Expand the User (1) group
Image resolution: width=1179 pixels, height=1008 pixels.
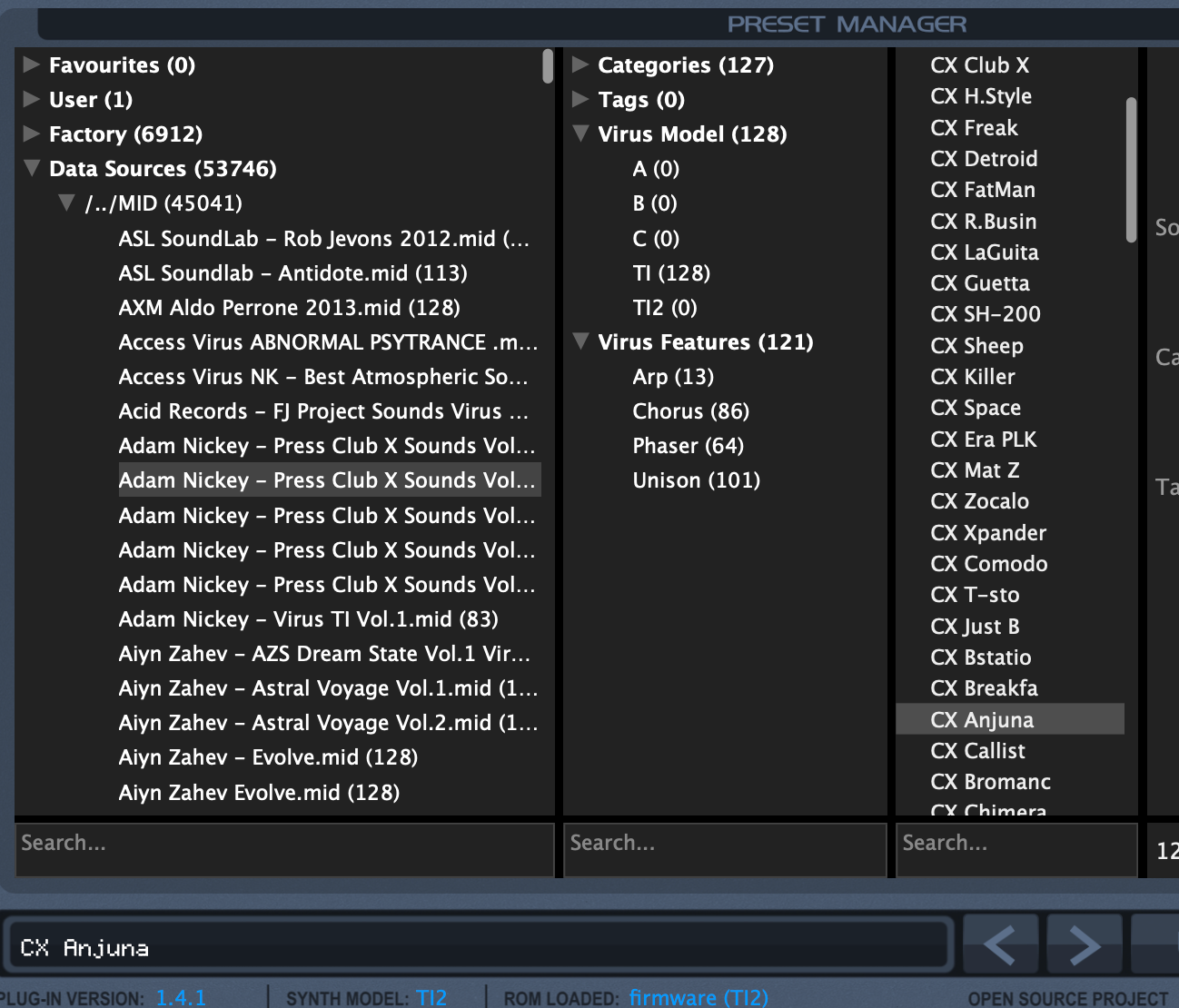(32, 99)
